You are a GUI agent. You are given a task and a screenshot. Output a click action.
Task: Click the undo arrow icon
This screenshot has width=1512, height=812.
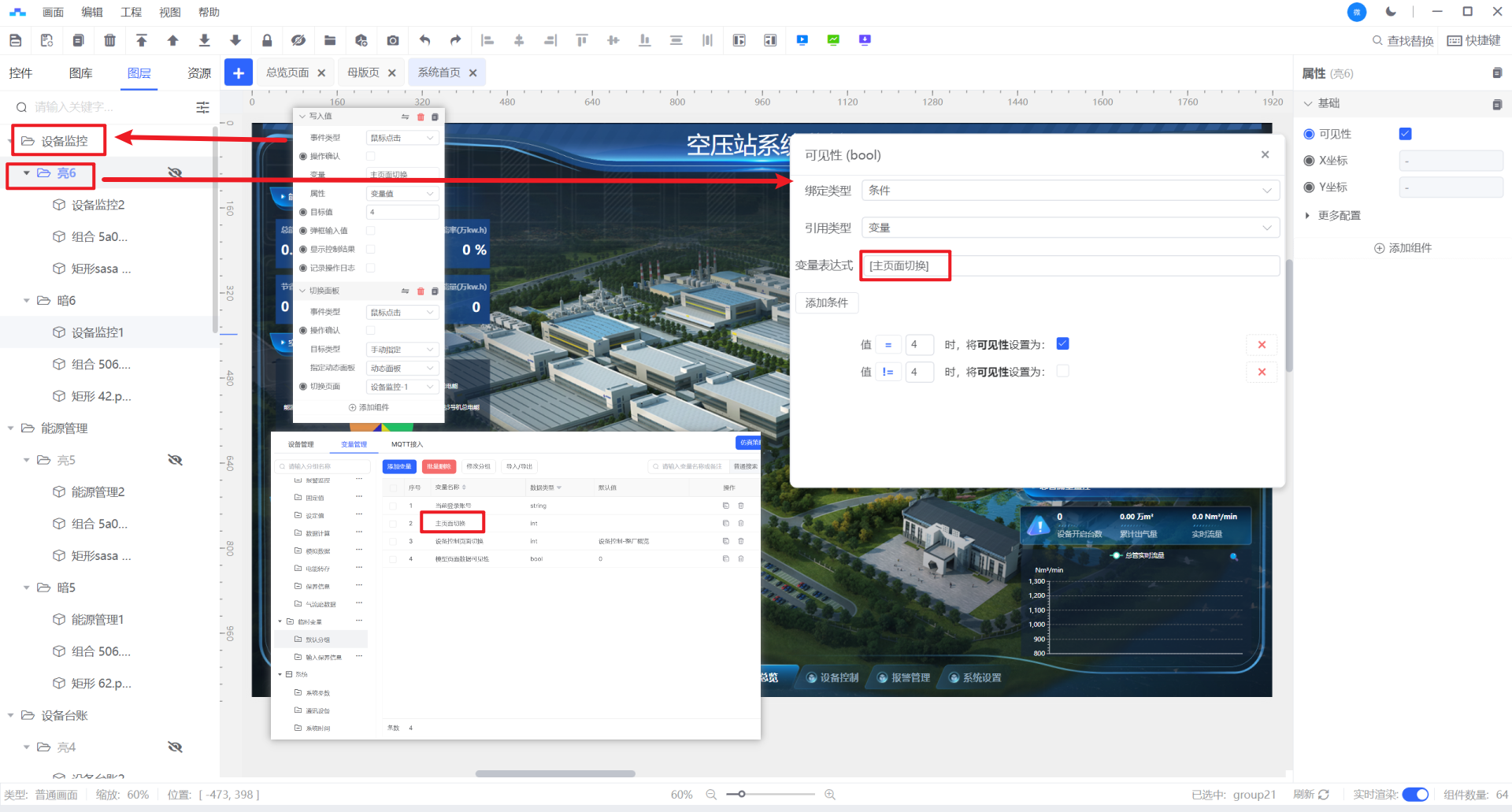[424, 40]
